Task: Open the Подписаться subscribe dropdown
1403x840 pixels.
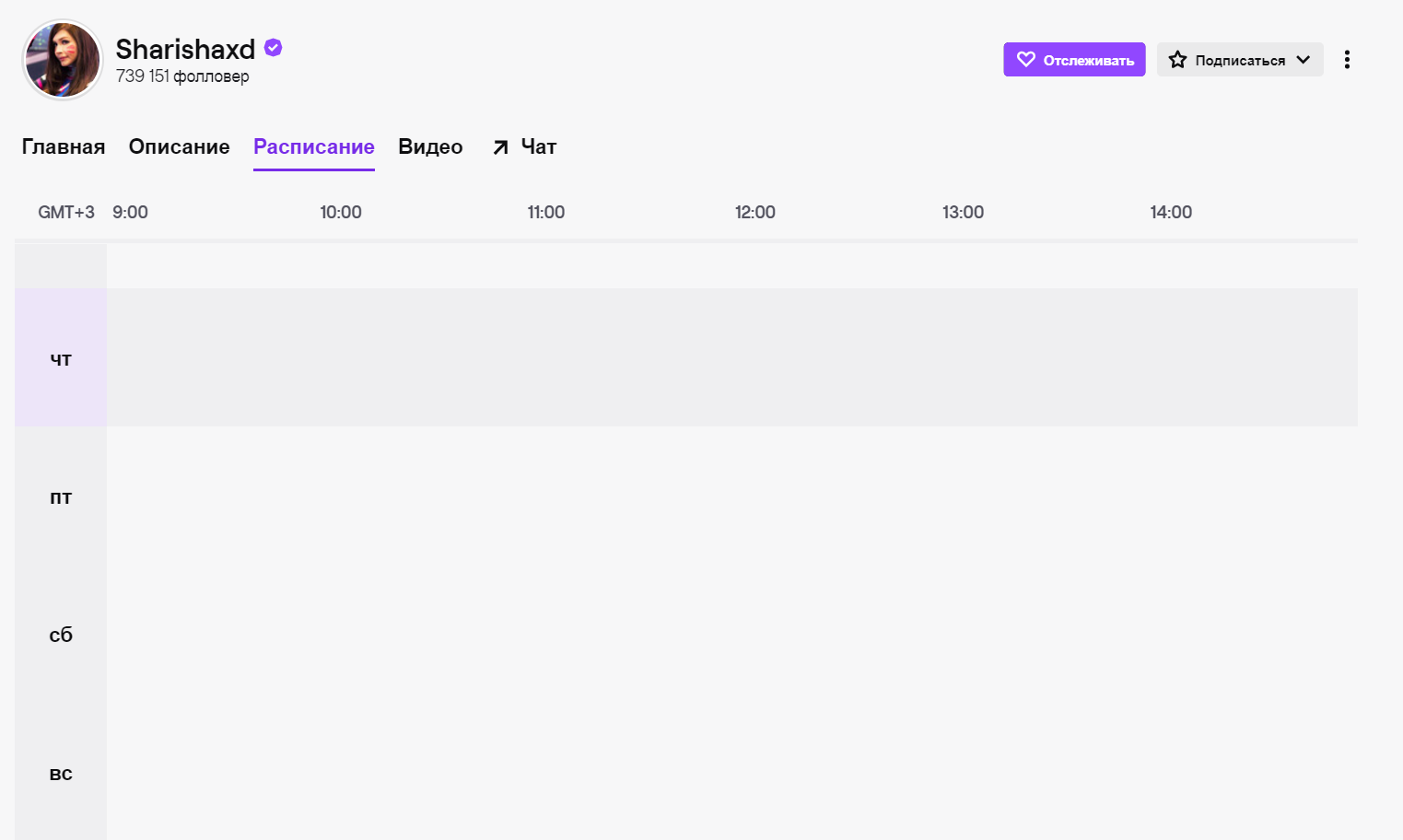Action: coord(1240,60)
